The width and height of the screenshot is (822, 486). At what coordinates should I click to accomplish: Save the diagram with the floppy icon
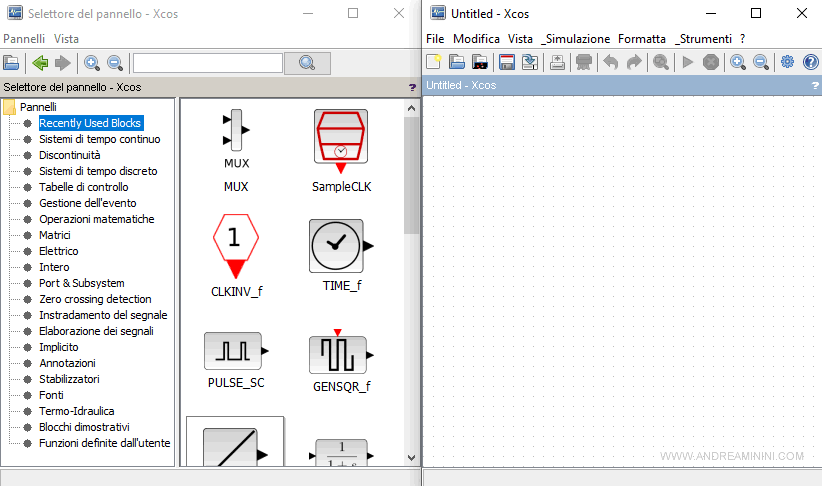pyautogui.click(x=506, y=62)
